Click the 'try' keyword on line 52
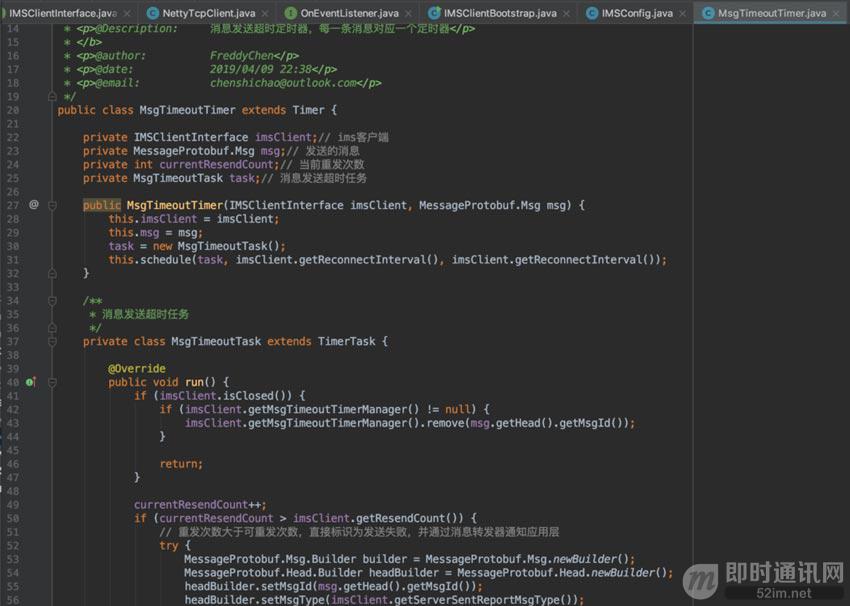The width and height of the screenshot is (850, 606). click(169, 546)
